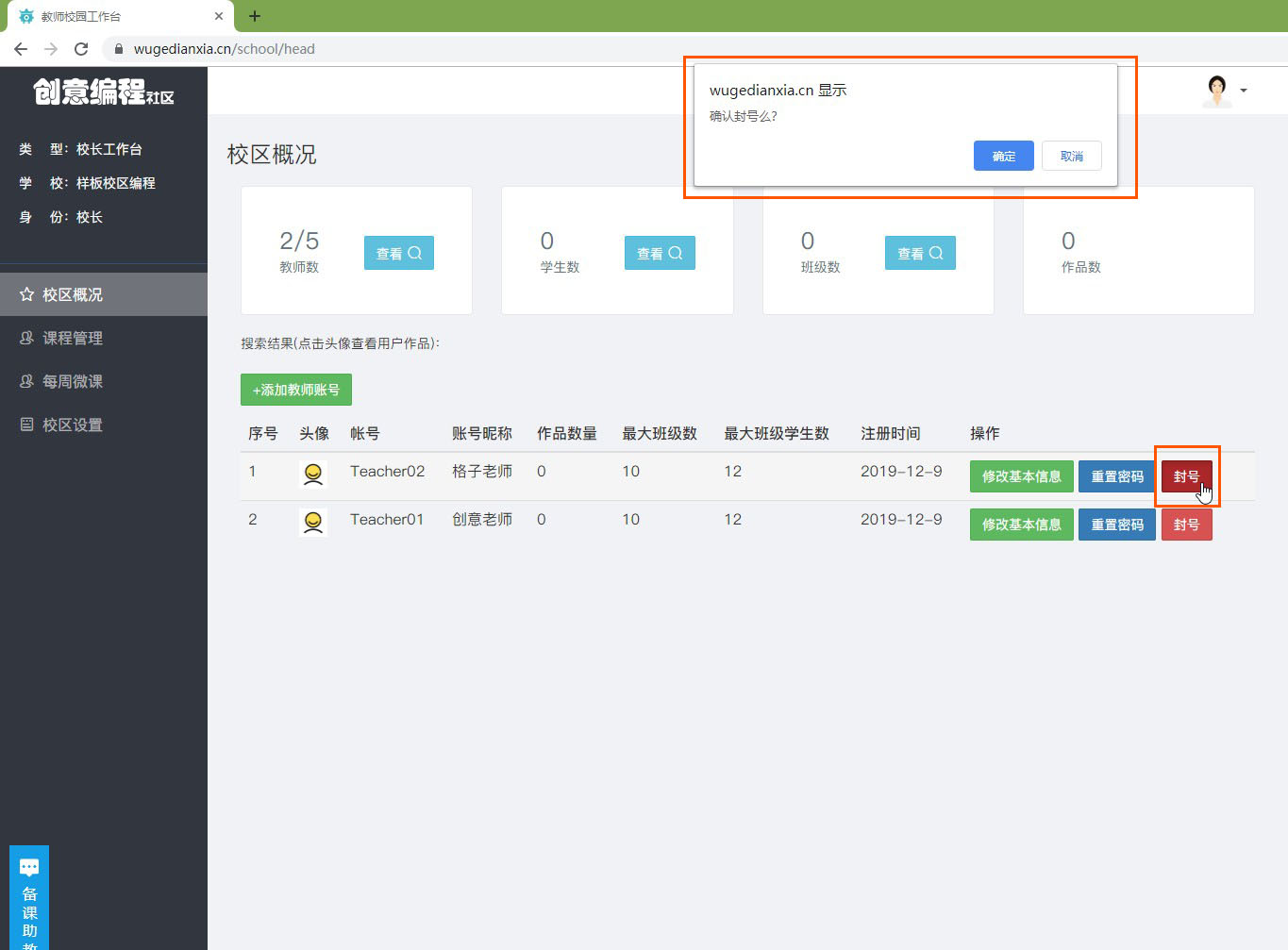
Task: Click the star icon beside 校区概况
Action: point(26,294)
